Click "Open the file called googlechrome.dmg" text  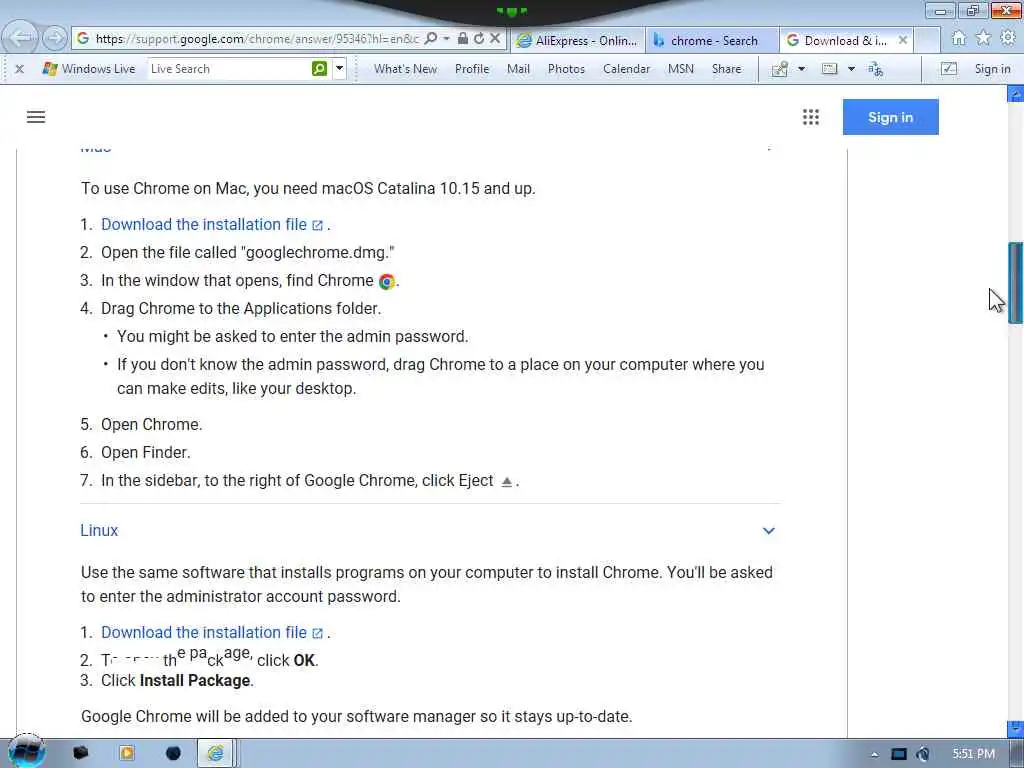[x=248, y=253]
